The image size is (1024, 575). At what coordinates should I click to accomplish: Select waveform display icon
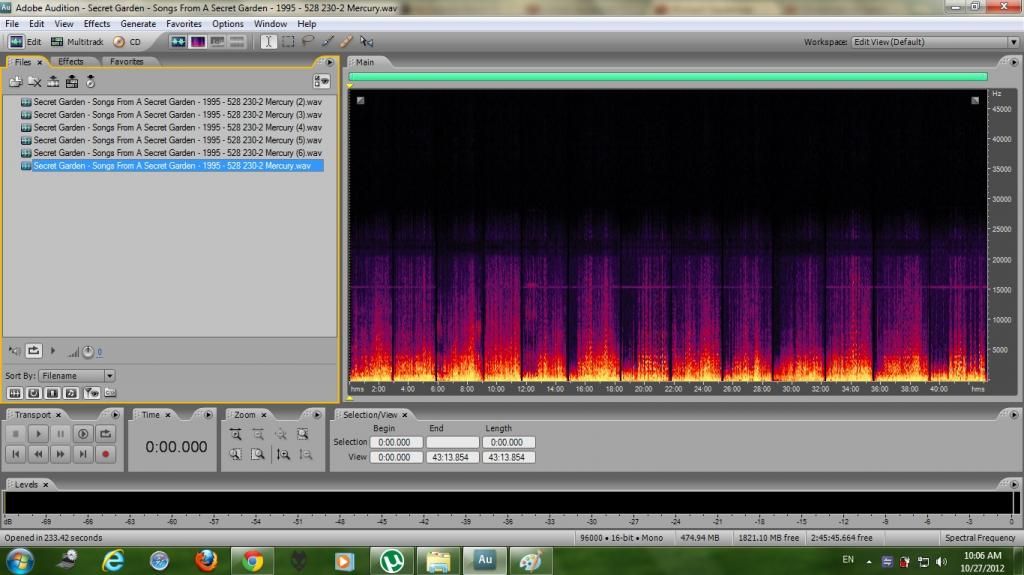tap(178, 42)
